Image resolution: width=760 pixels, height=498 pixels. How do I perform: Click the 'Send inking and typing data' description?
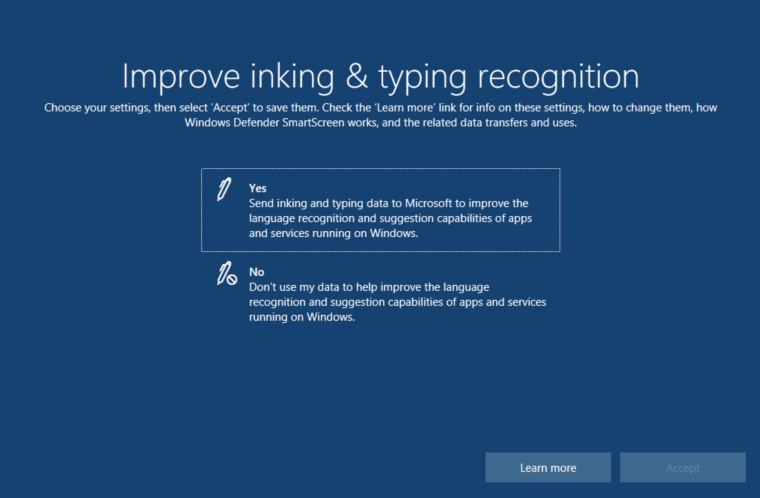click(390, 218)
